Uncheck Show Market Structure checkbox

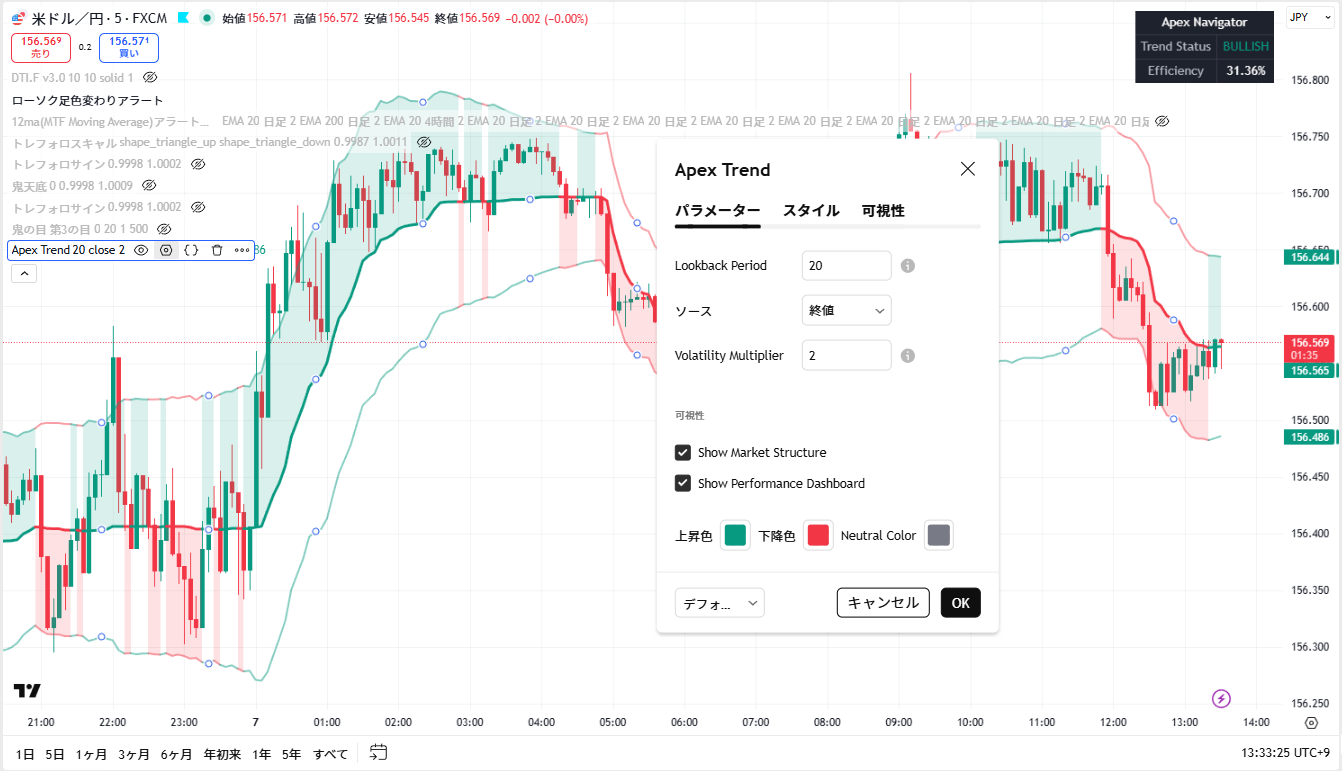pos(683,453)
